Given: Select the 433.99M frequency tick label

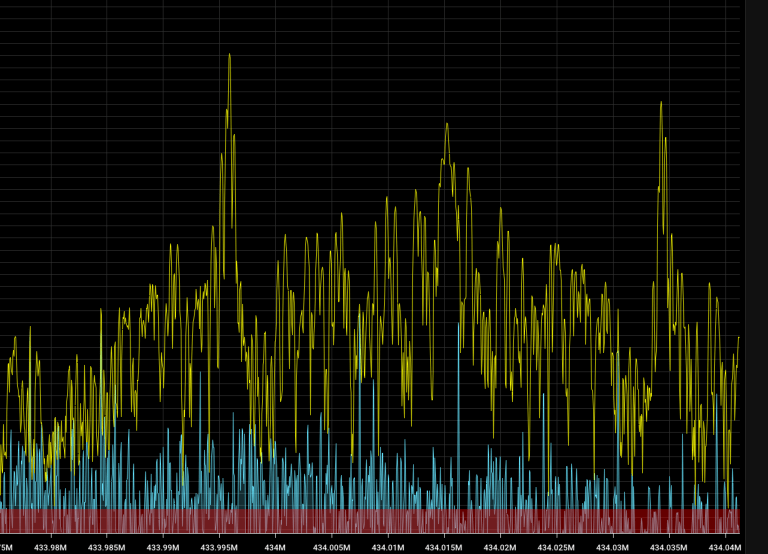Looking at the screenshot, I should pyautogui.click(x=162, y=547).
